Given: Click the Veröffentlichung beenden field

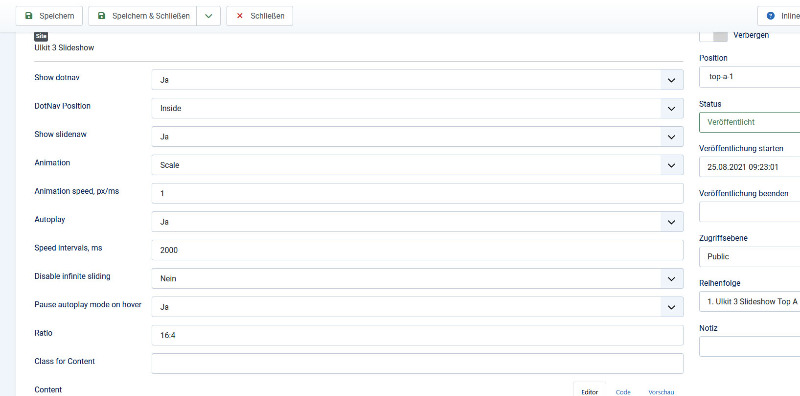Looking at the screenshot, I should pos(749,212).
